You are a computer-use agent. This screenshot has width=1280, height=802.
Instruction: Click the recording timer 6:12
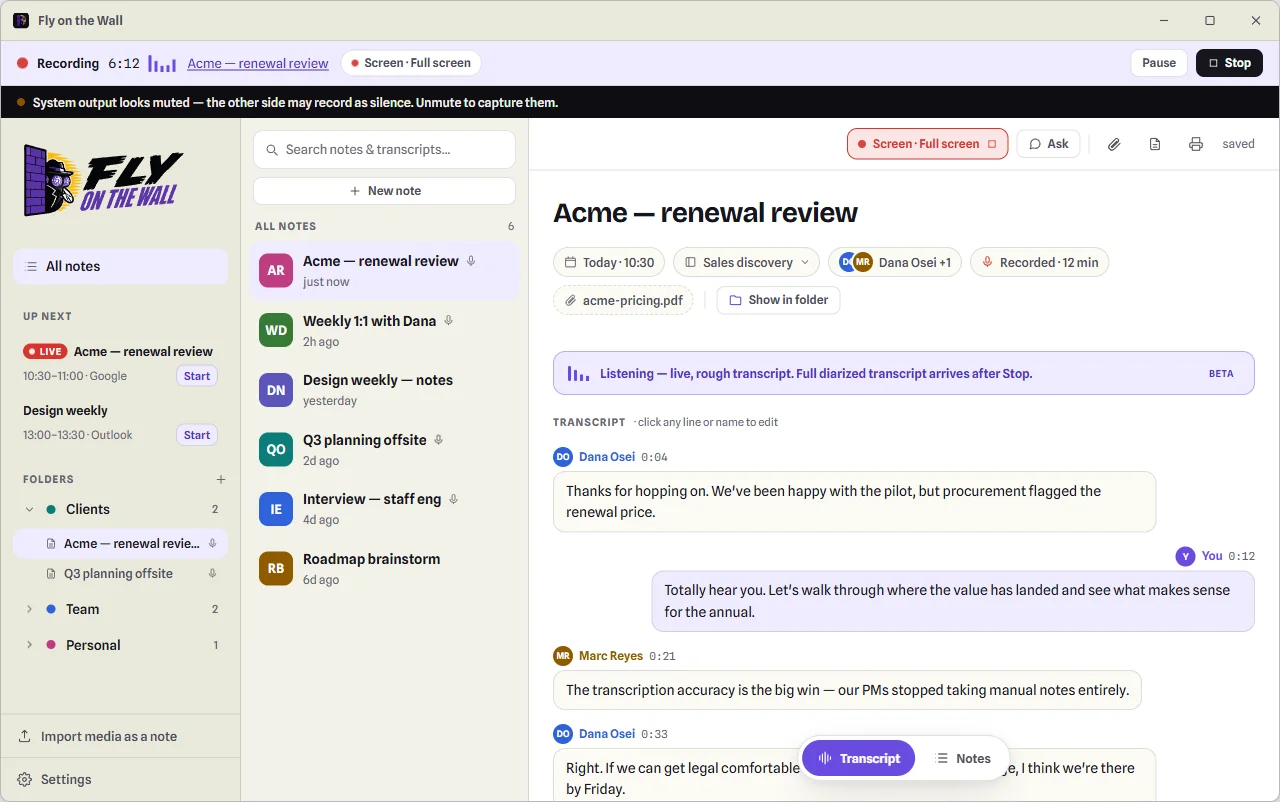pos(124,63)
